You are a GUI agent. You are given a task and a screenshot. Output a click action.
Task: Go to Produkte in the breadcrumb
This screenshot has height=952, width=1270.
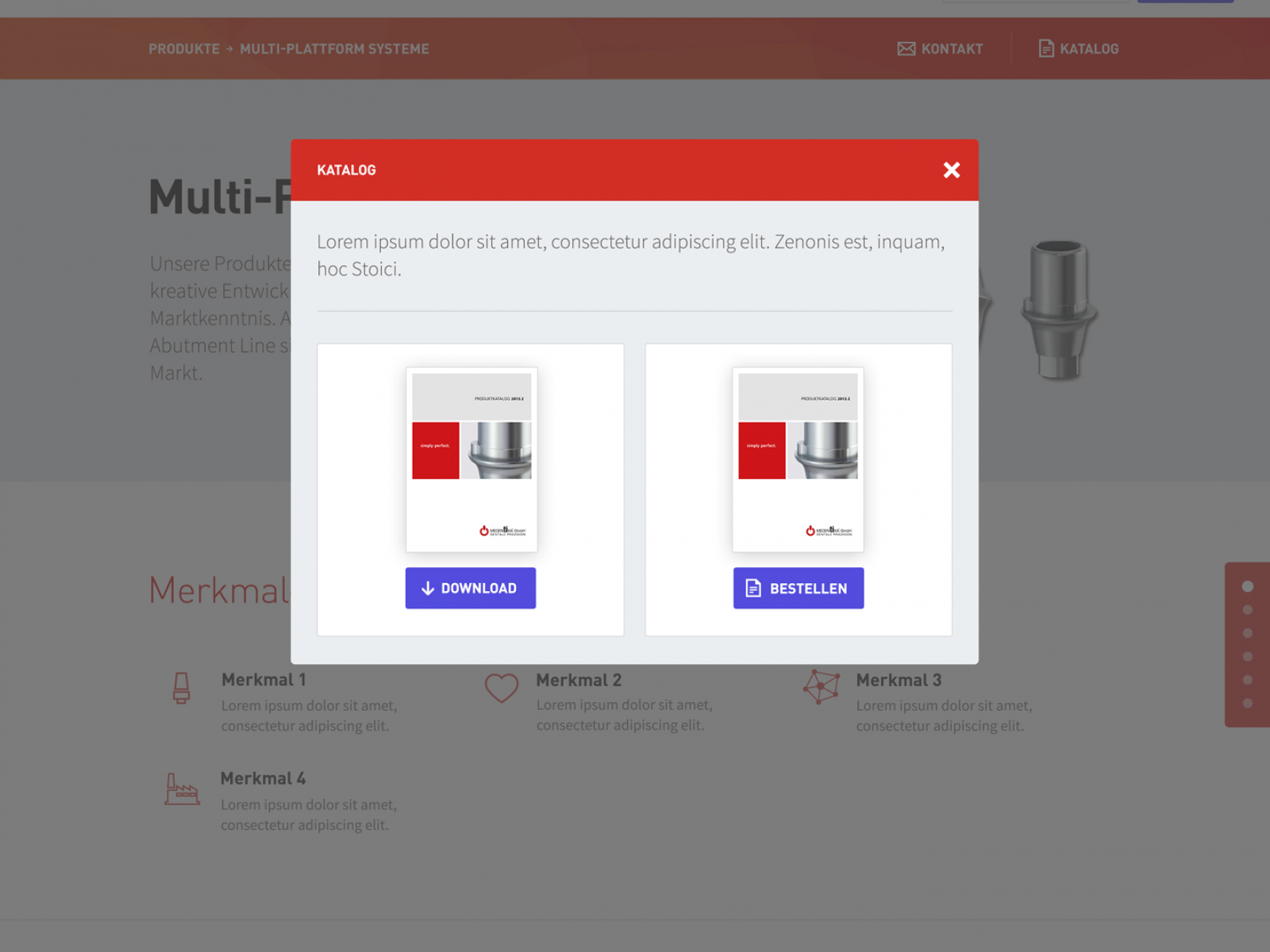click(x=183, y=49)
